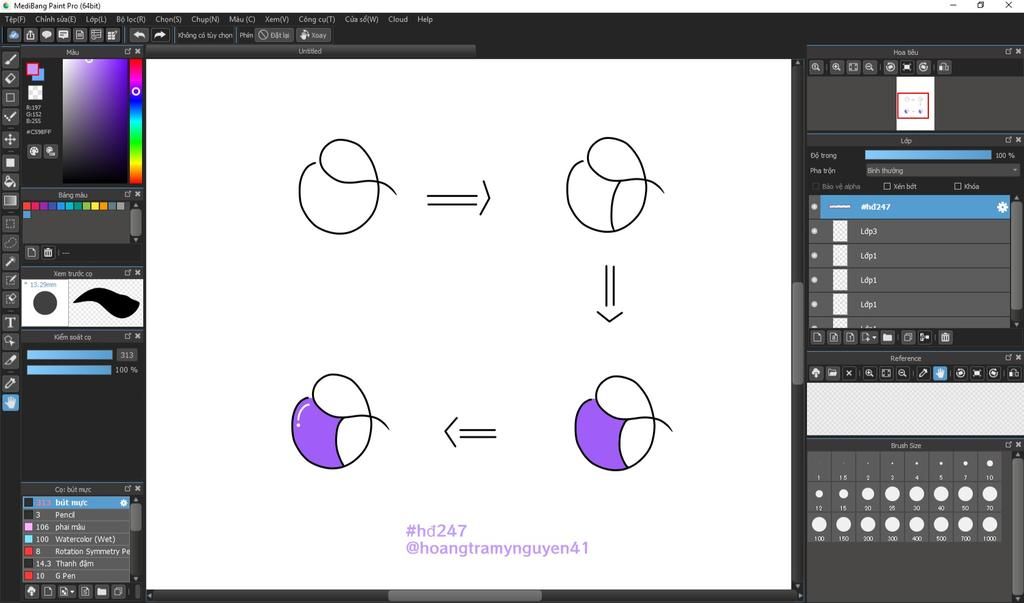Open the Công cụ(T) menu
This screenshot has height=603, width=1024.
pyautogui.click(x=317, y=20)
